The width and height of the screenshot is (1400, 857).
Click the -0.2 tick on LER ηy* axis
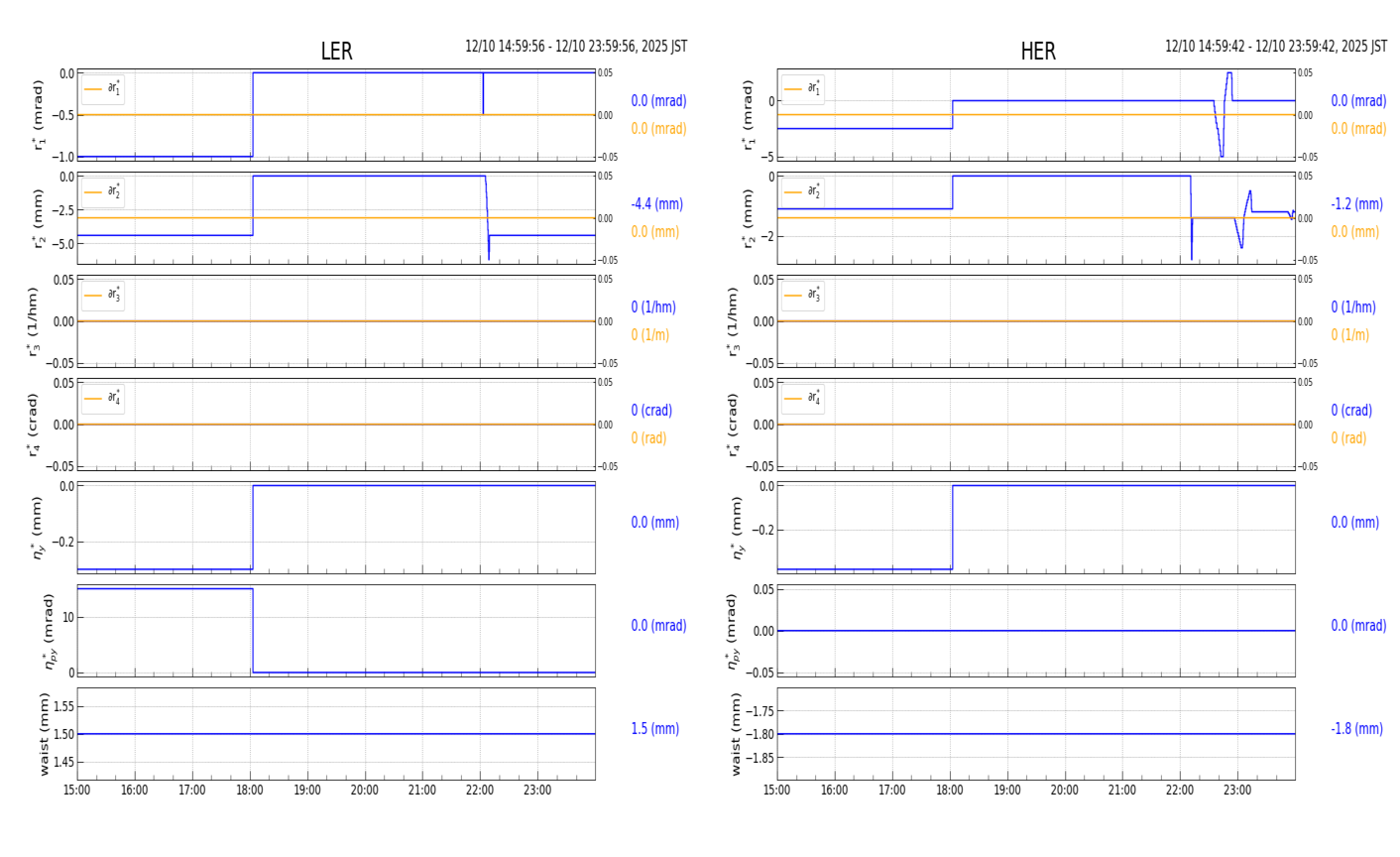click(x=62, y=543)
